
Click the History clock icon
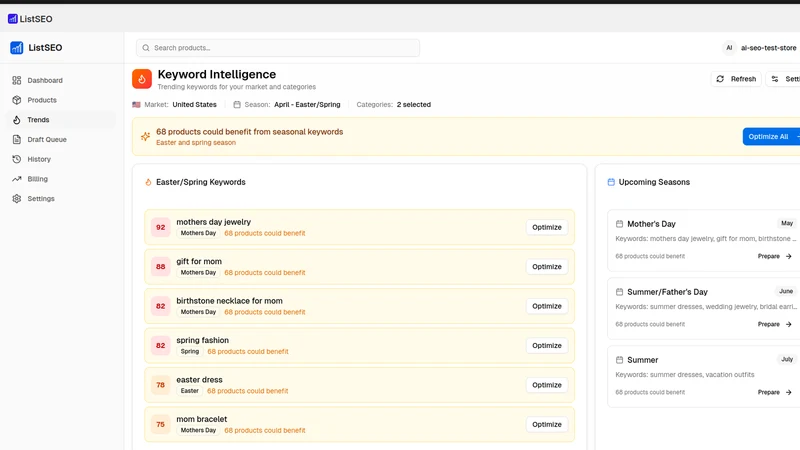tap(17, 159)
